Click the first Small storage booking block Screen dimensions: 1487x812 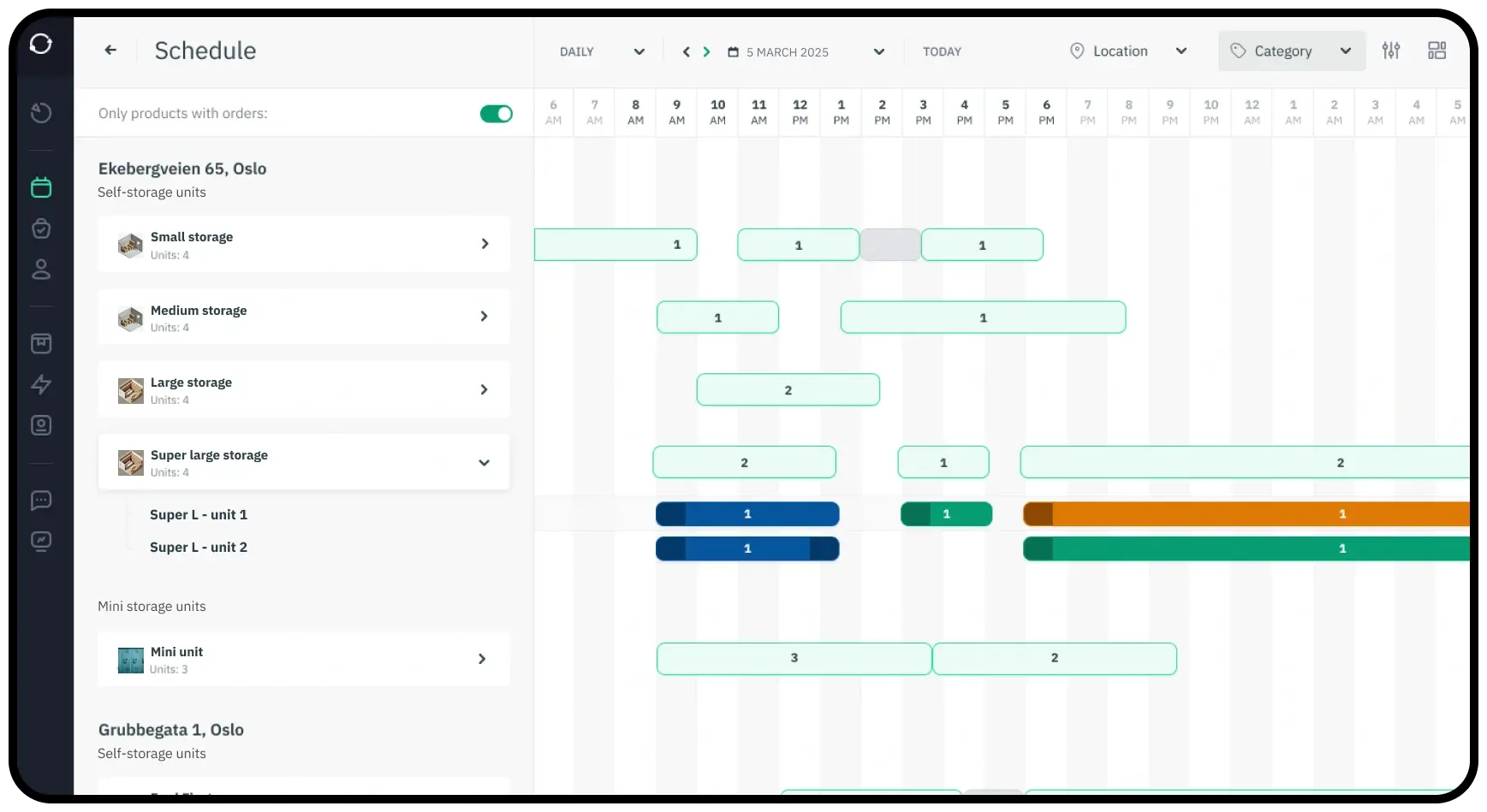(x=616, y=245)
